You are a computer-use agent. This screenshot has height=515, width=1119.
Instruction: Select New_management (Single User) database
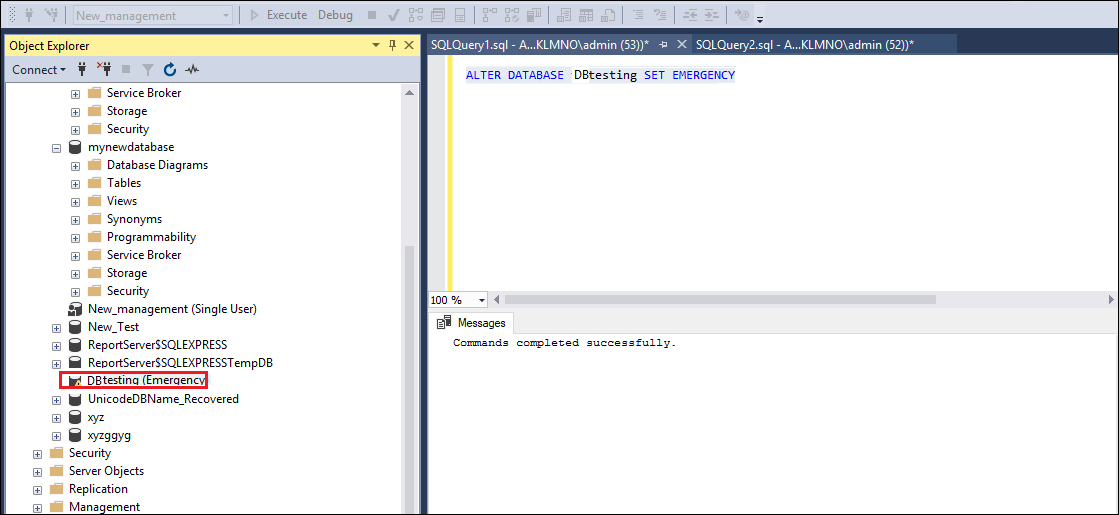point(172,309)
